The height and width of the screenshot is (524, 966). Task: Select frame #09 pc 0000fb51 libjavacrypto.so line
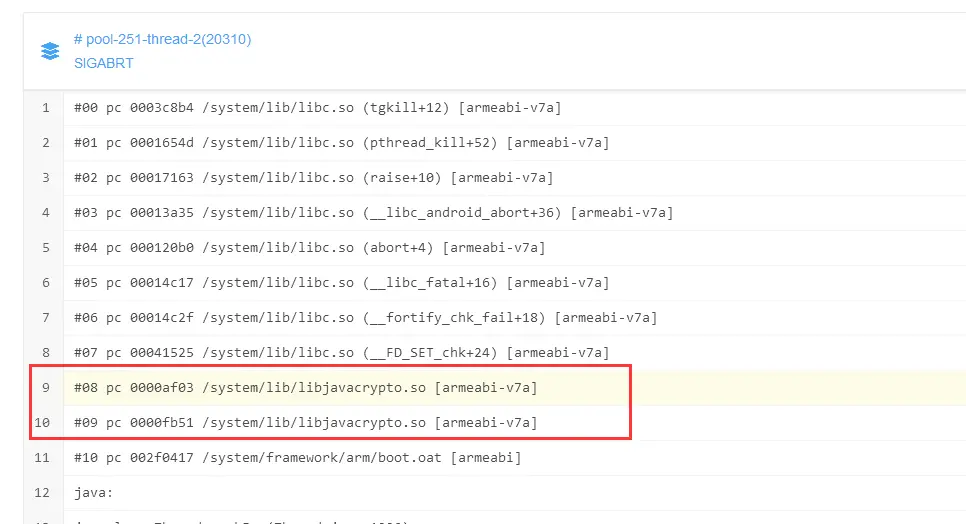(x=306, y=423)
